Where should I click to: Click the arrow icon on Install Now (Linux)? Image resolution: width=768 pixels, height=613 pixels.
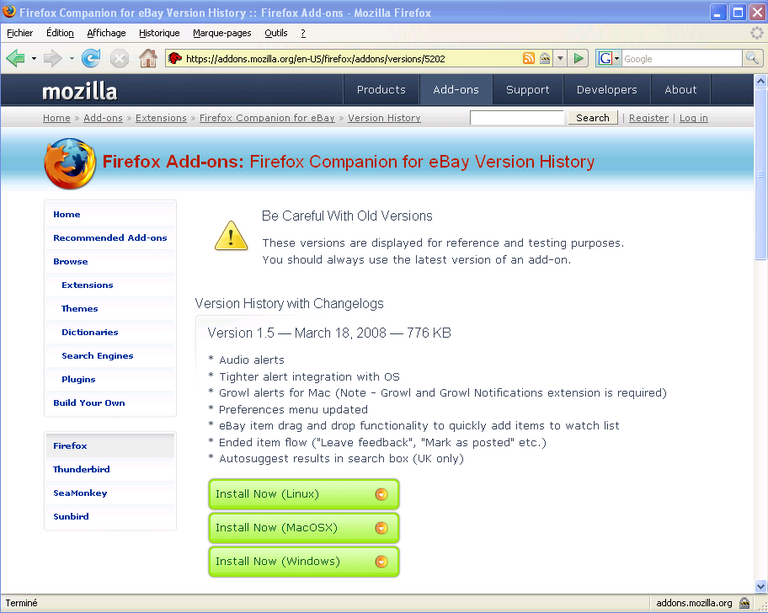tap(381, 494)
